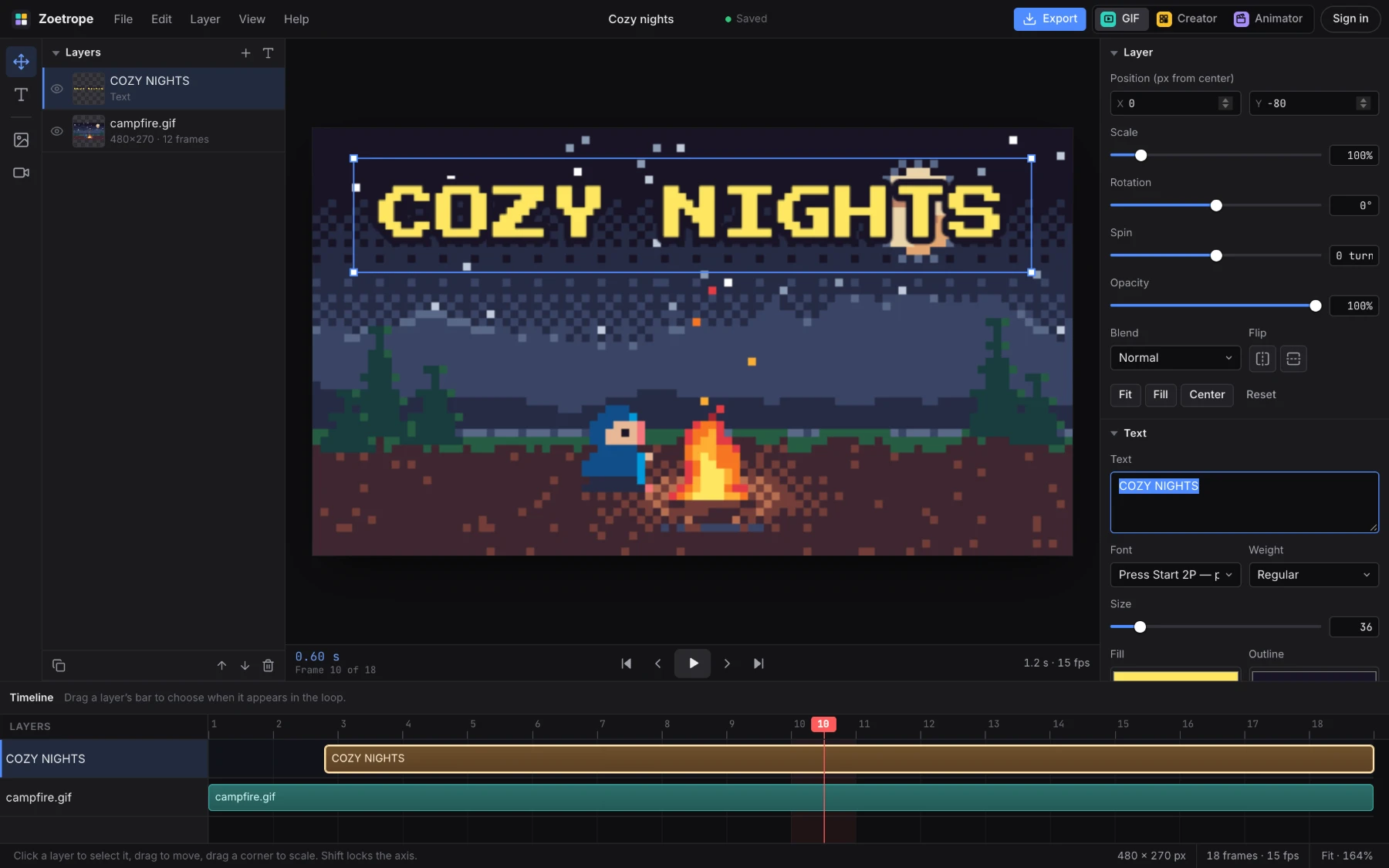Image resolution: width=1389 pixels, height=868 pixels.
Task: Duplicate the selected layer
Action: [x=59, y=666]
